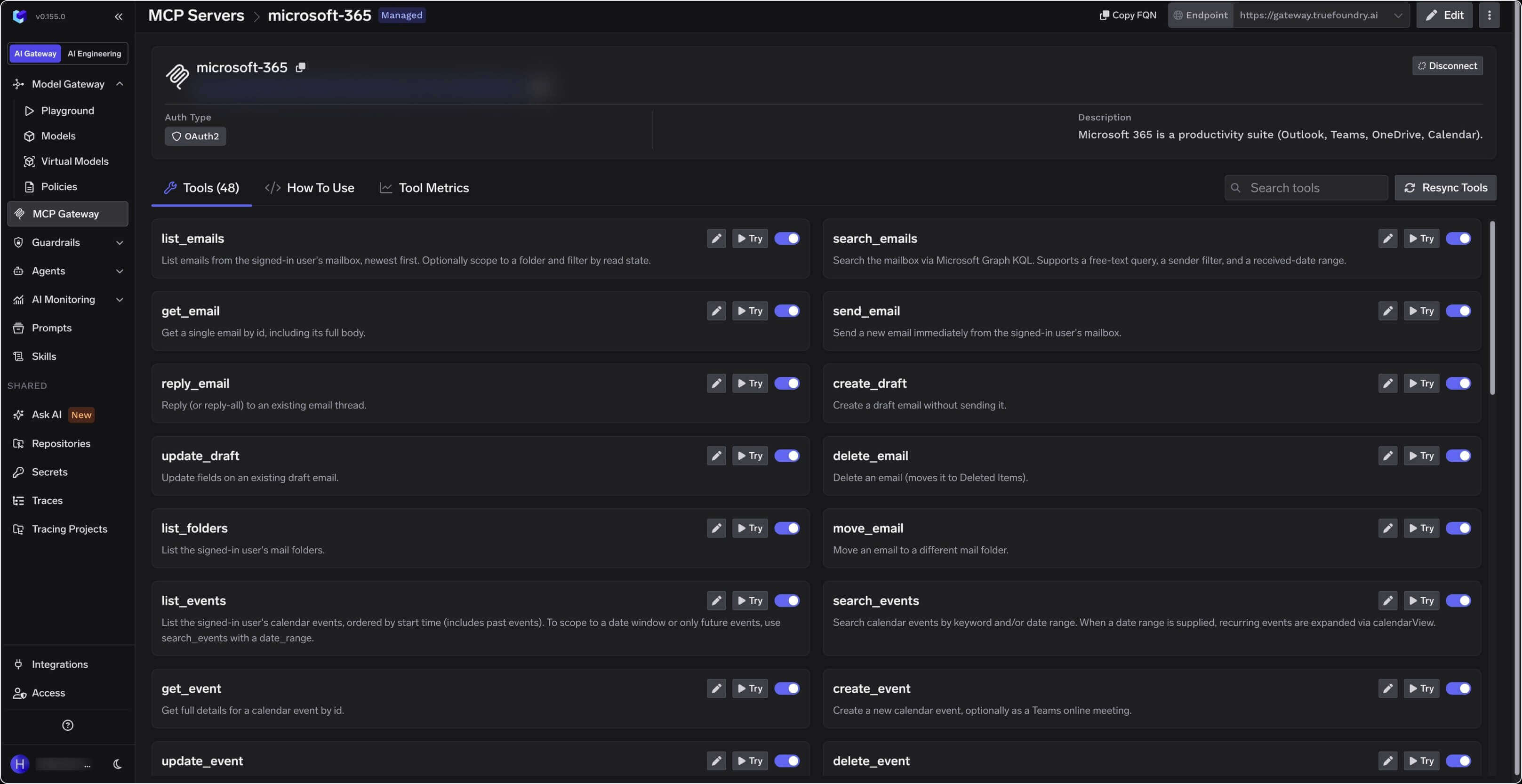1522x784 pixels.
Task: Click the pencil icon on get_email
Action: tap(716, 312)
